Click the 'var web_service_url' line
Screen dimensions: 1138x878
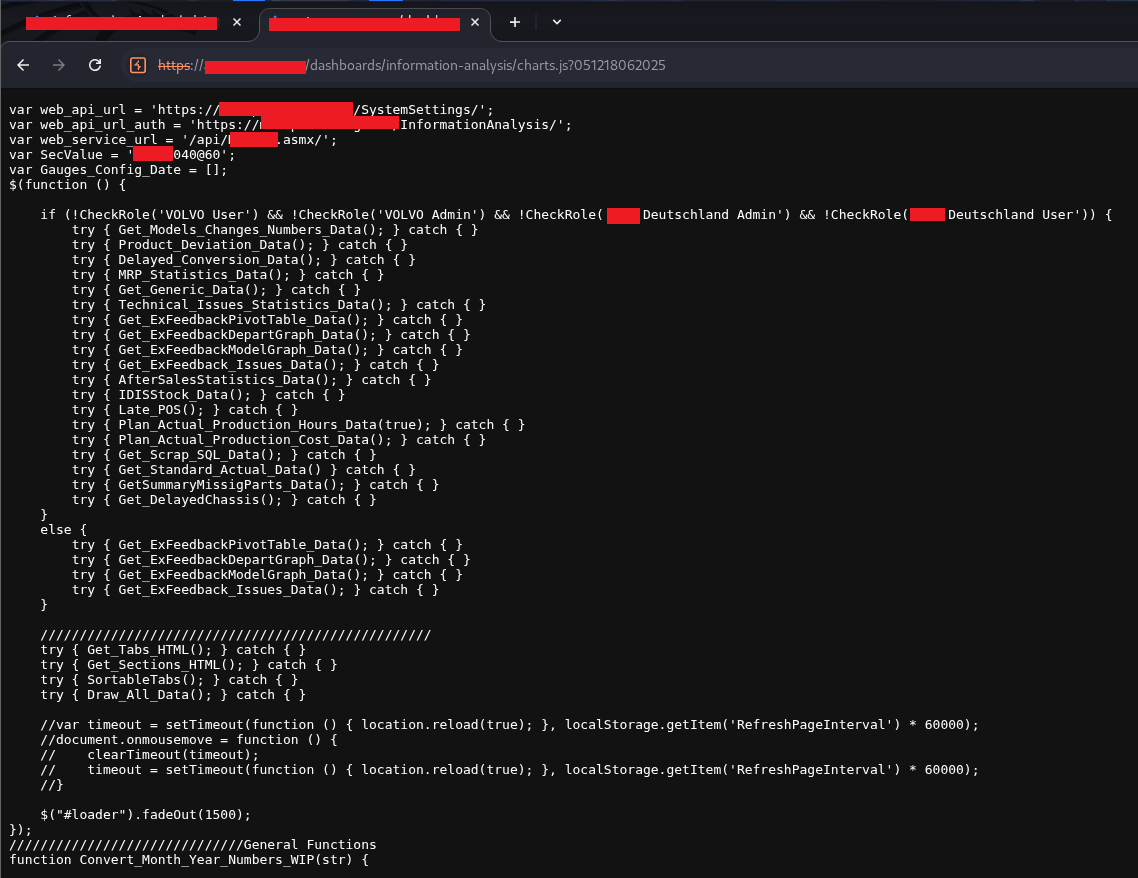(173, 140)
